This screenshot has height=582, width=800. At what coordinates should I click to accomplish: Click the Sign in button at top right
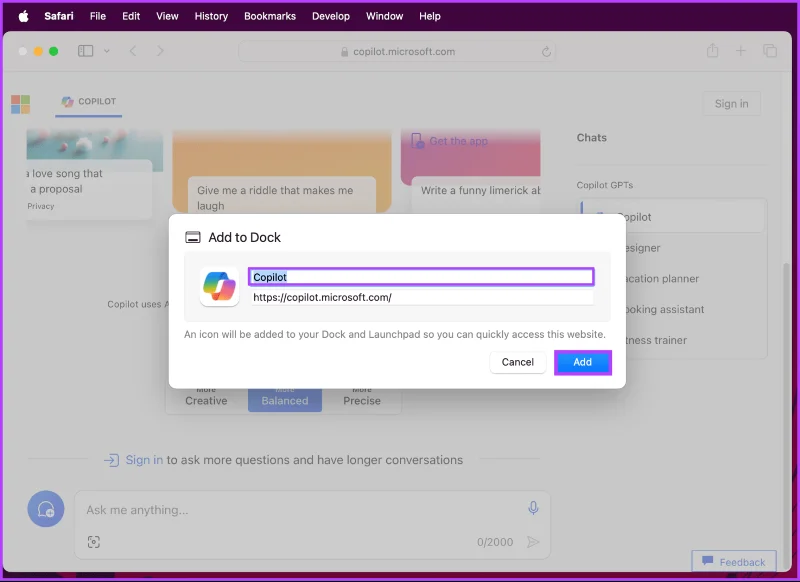[x=731, y=104]
